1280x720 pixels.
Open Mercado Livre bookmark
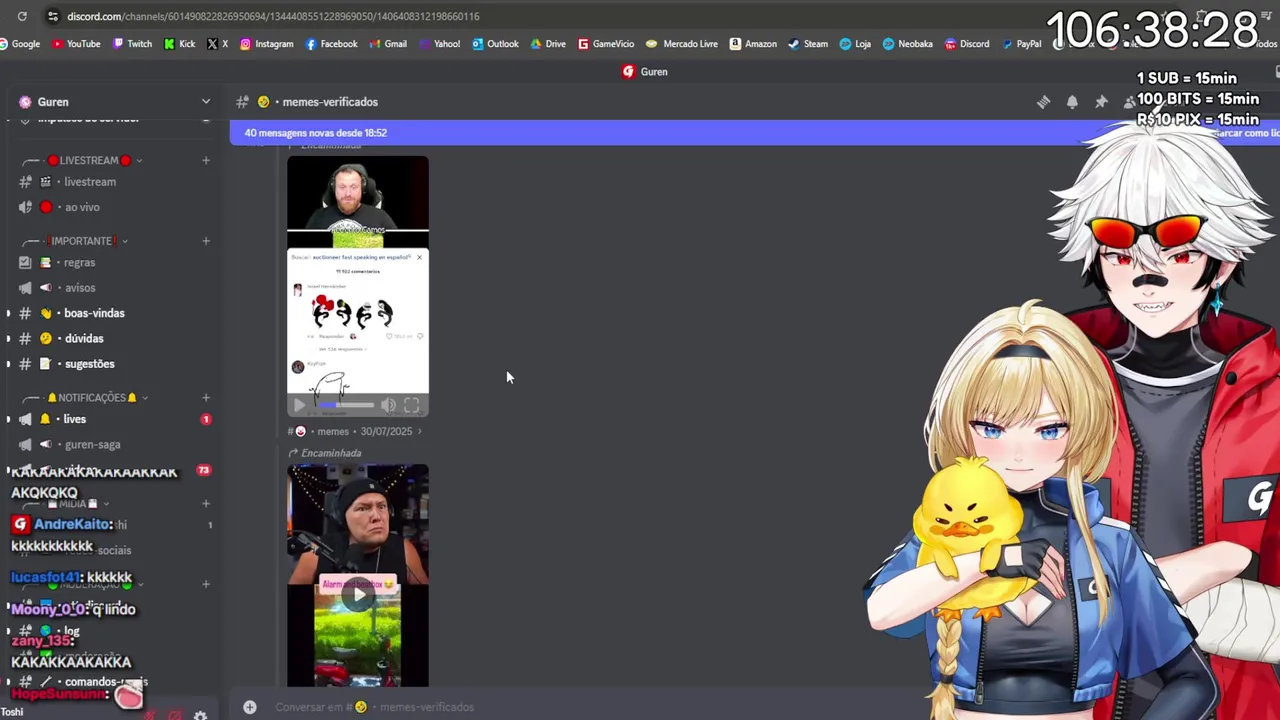(x=682, y=44)
